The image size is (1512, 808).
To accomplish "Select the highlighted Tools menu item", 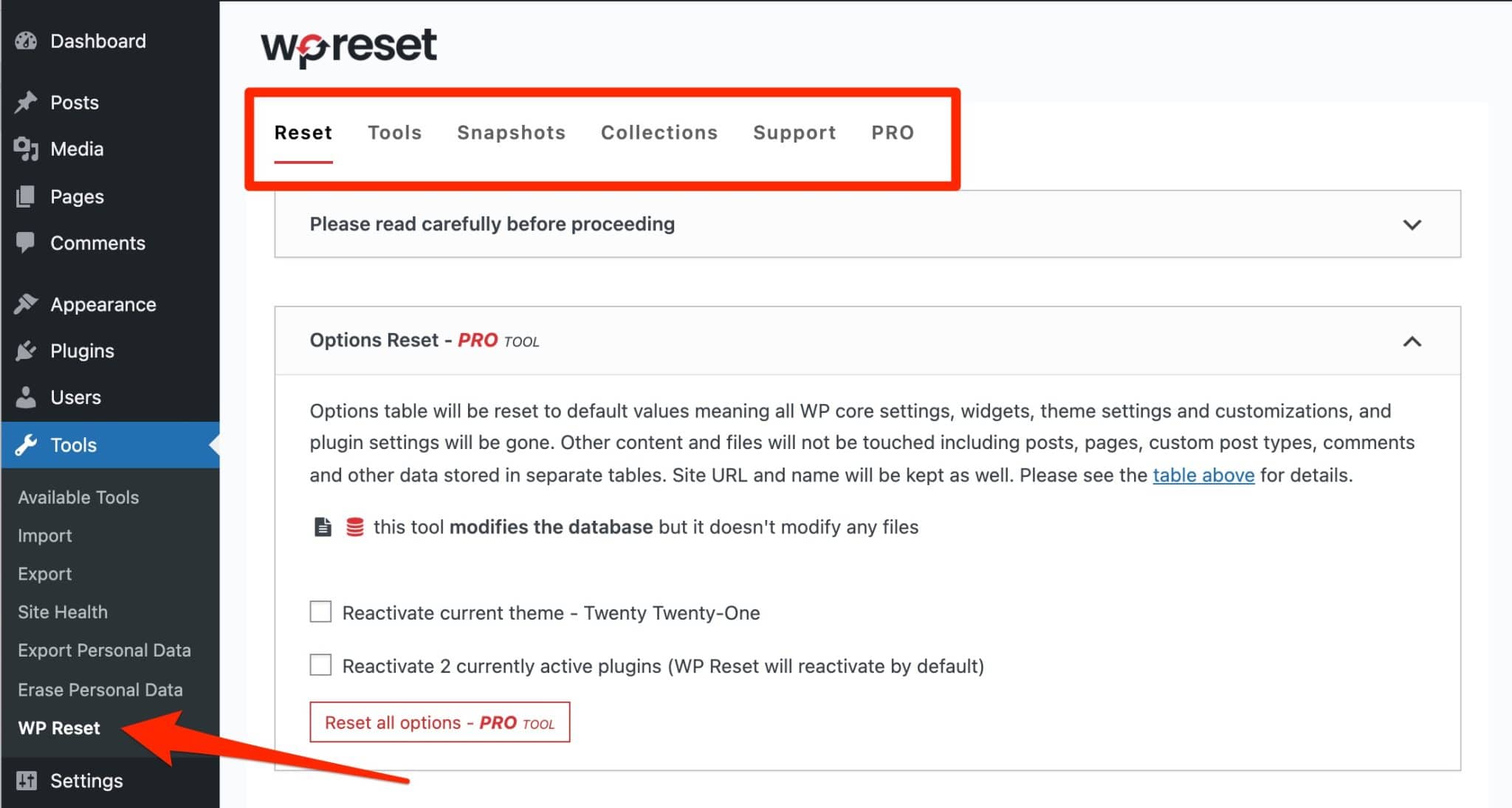I will (110, 445).
